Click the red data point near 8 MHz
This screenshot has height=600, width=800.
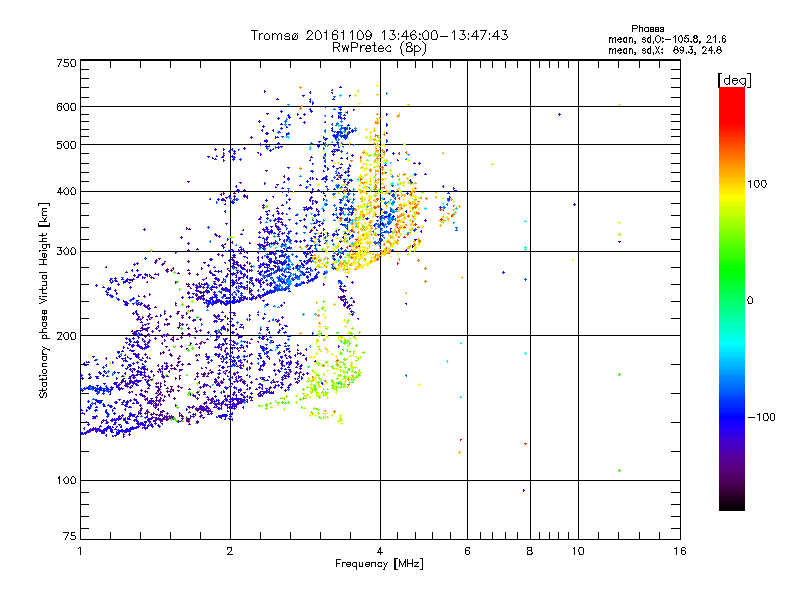click(x=526, y=444)
